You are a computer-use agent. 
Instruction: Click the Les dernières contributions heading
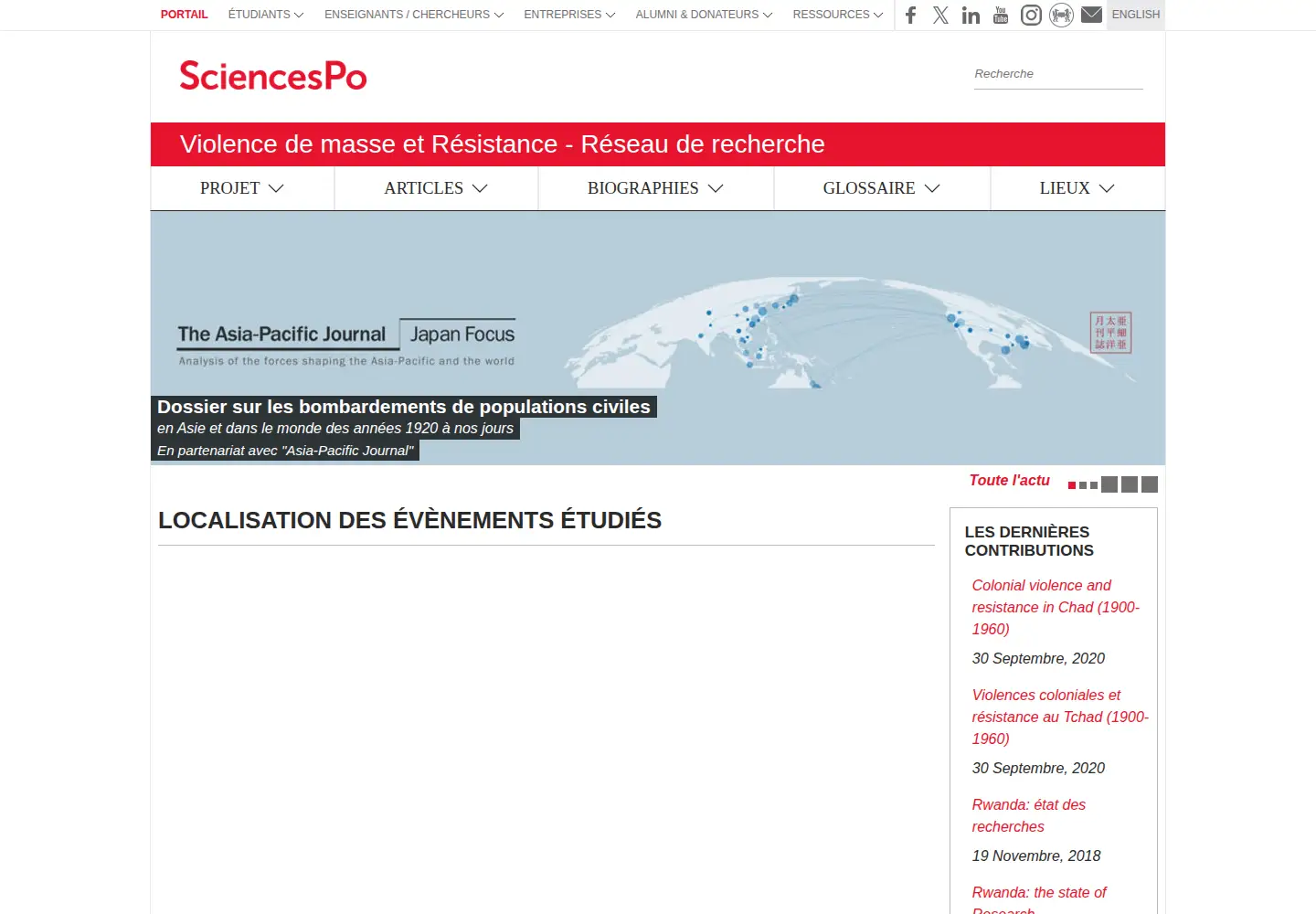click(1029, 541)
